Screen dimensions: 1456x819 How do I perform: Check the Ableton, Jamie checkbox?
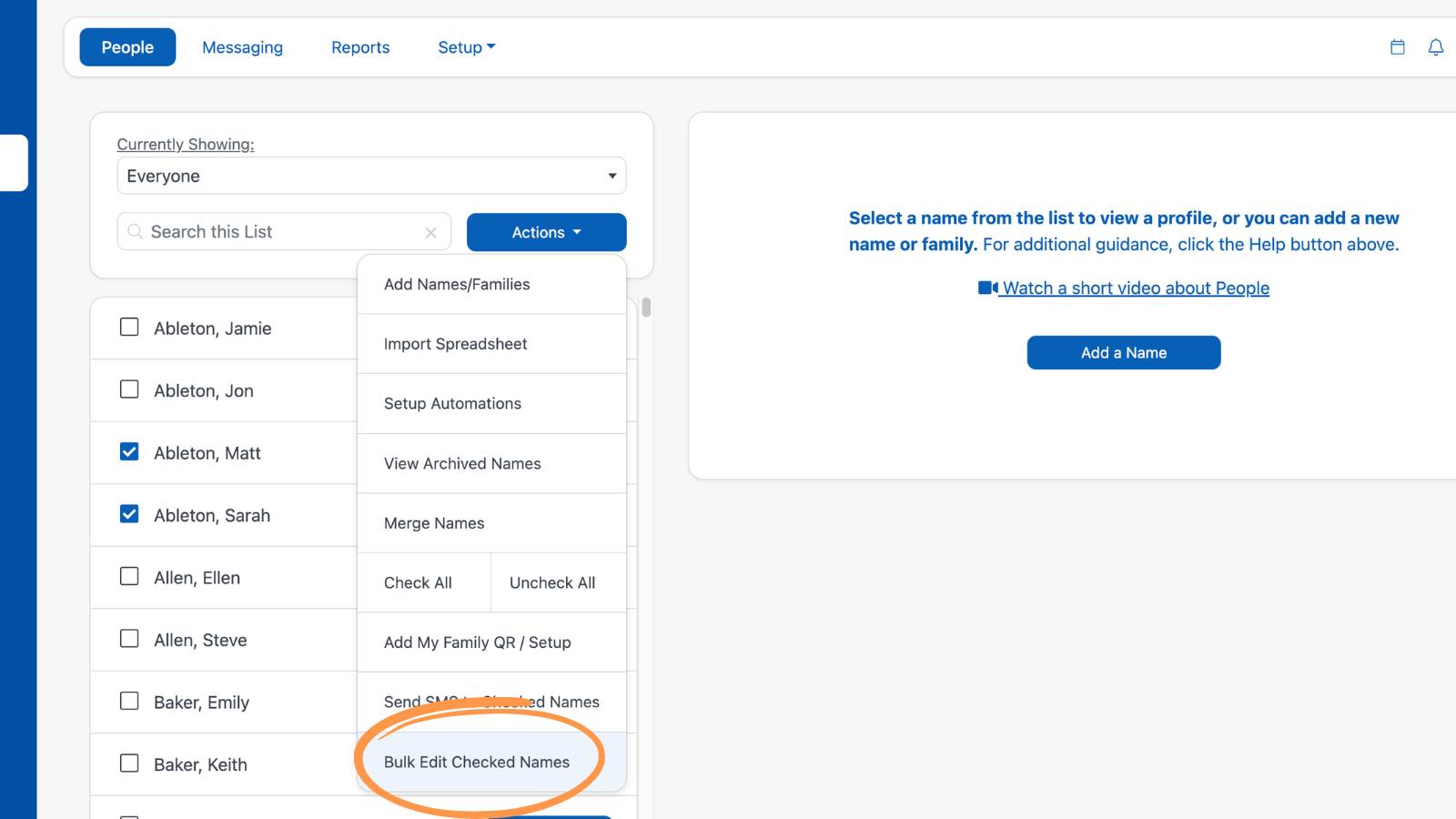(129, 327)
